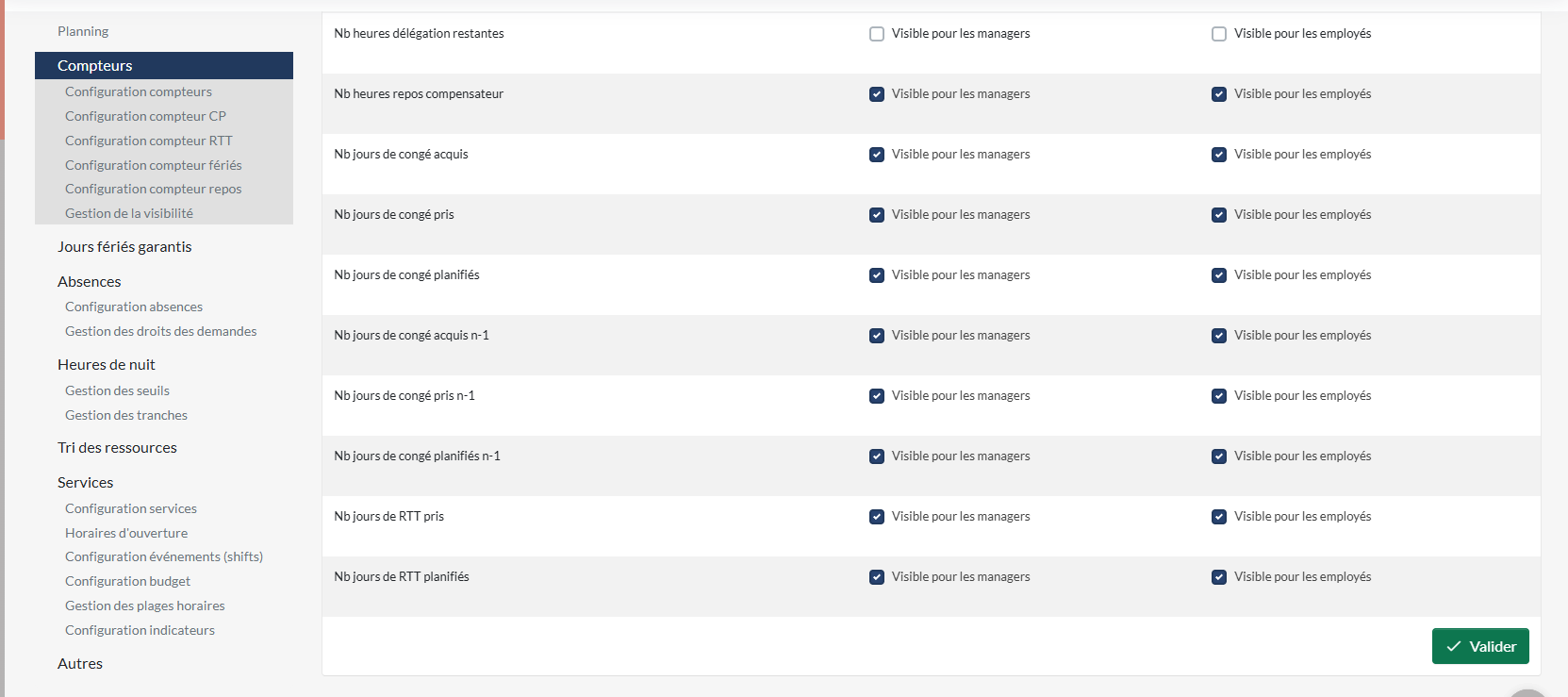Uncheck employees visibility for Nb jours de congé planifiés n-1
The width and height of the screenshot is (1568, 697).
pos(1219,456)
